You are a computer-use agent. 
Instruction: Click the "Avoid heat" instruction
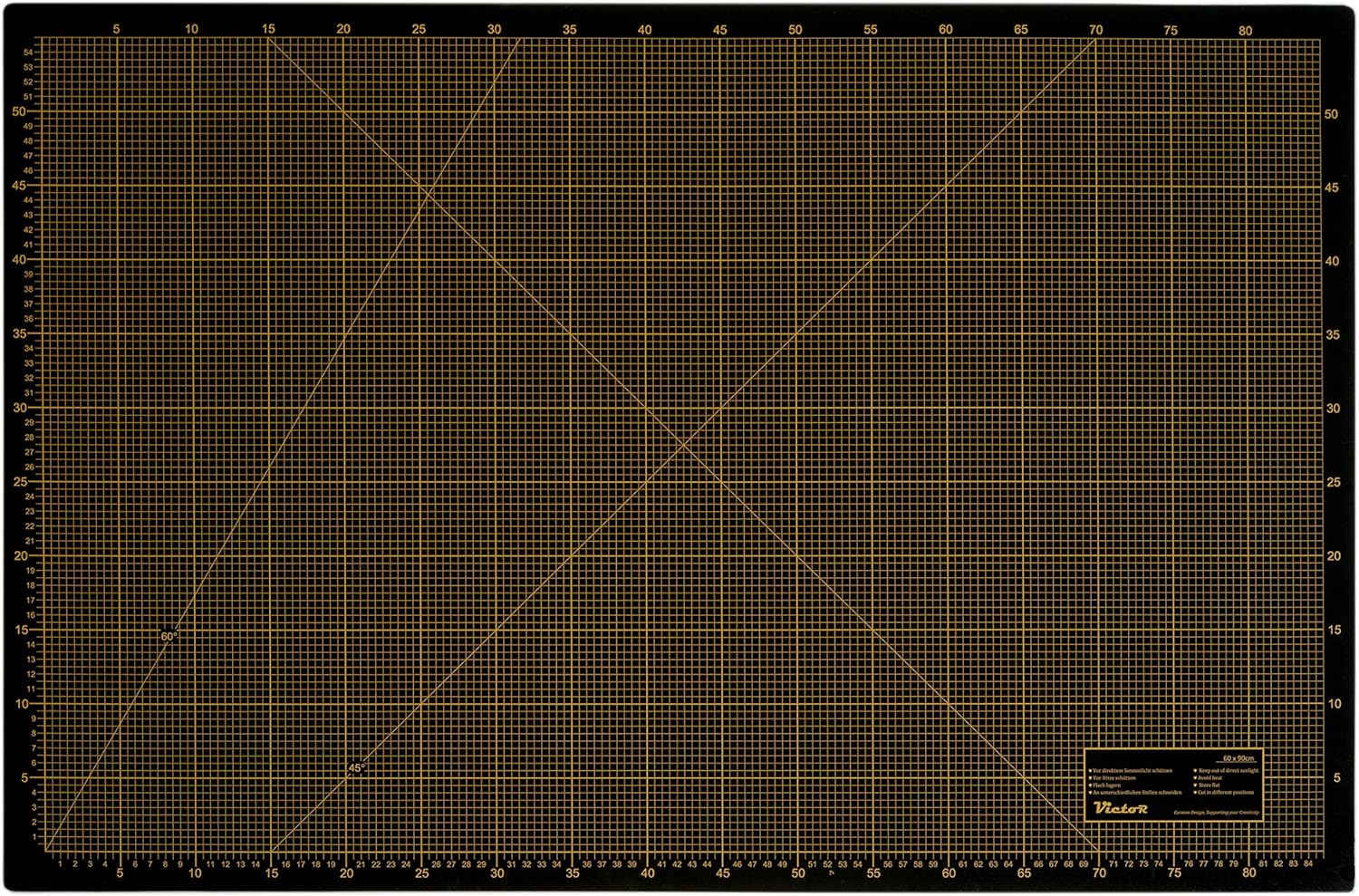coord(1209,777)
